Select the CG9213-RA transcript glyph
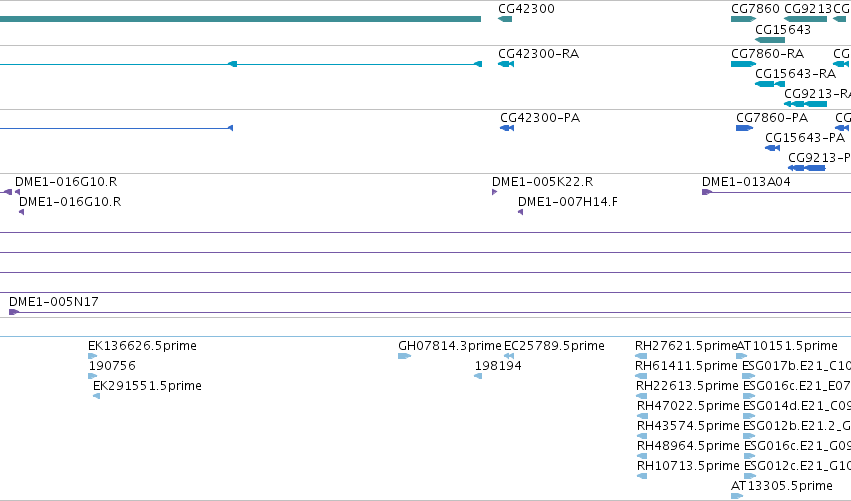851x501 pixels. point(805,104)
